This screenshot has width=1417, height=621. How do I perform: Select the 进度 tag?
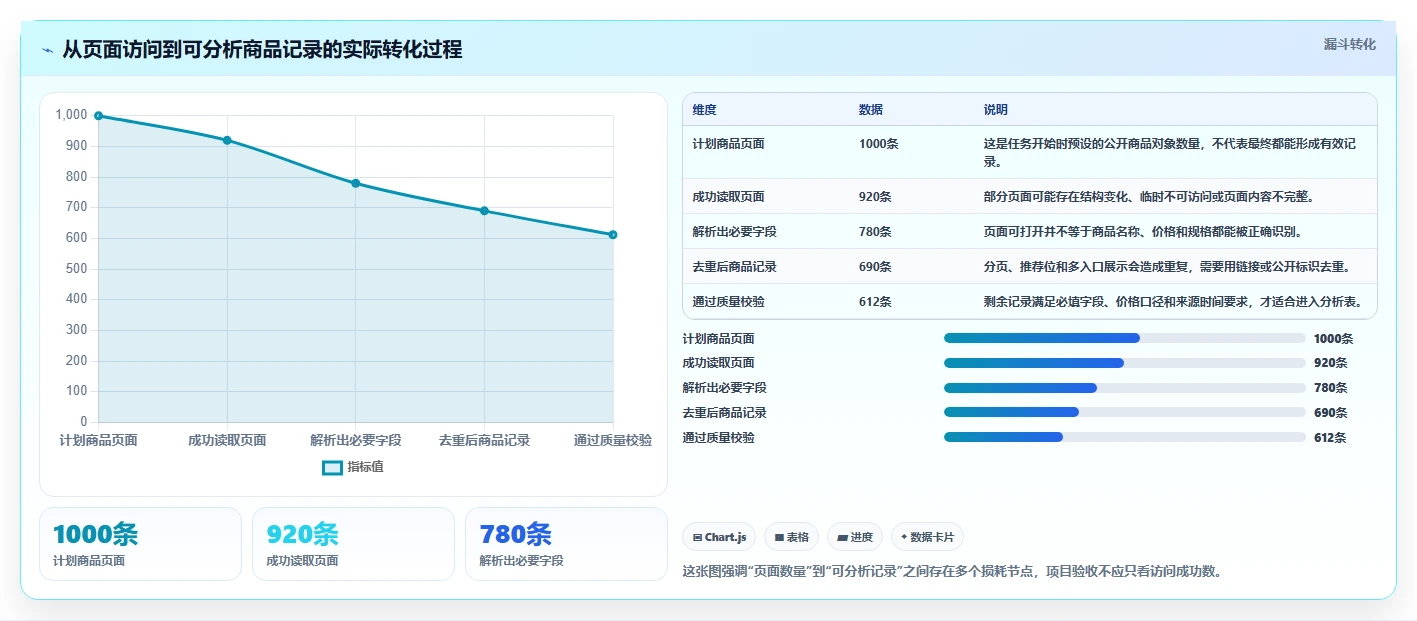tap(855, 537)
